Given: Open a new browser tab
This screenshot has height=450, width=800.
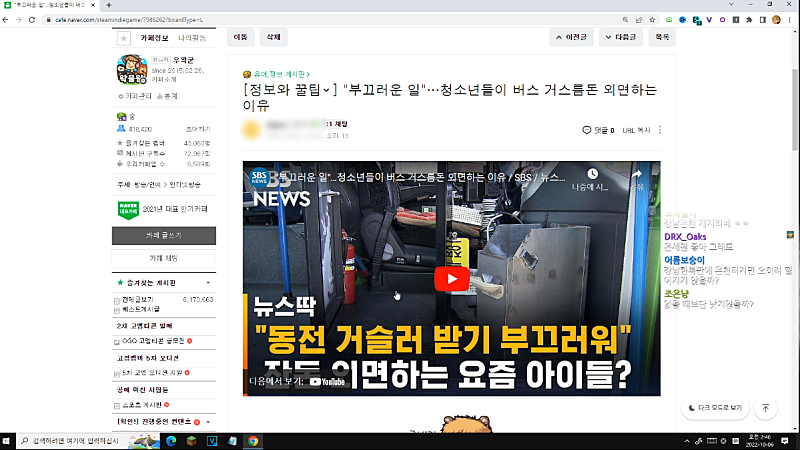Looking at the screenshot, I should tap(109, 5).
